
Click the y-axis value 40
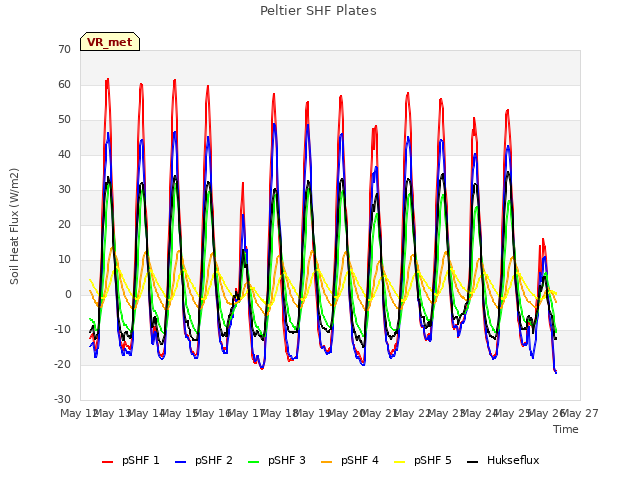click(x=64, y=154)
